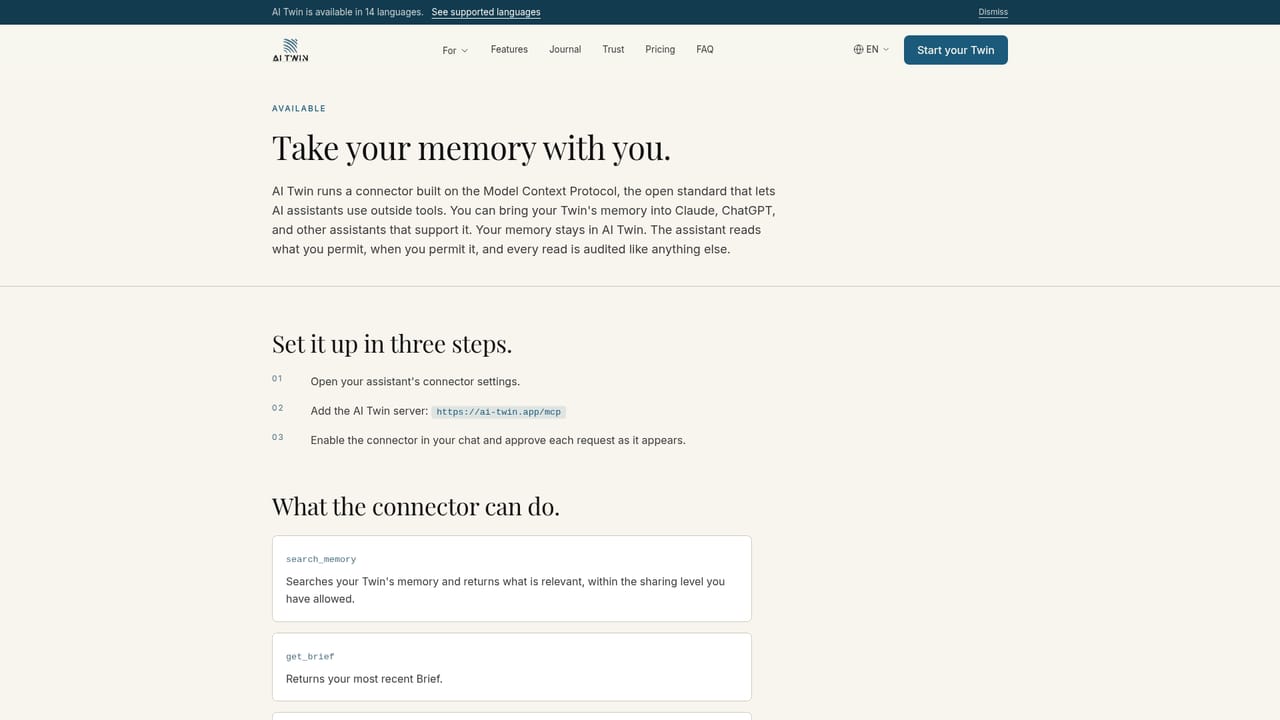Expand the For dropdown menu
This screenshot has width=1280, height=720.
(455, 50)
